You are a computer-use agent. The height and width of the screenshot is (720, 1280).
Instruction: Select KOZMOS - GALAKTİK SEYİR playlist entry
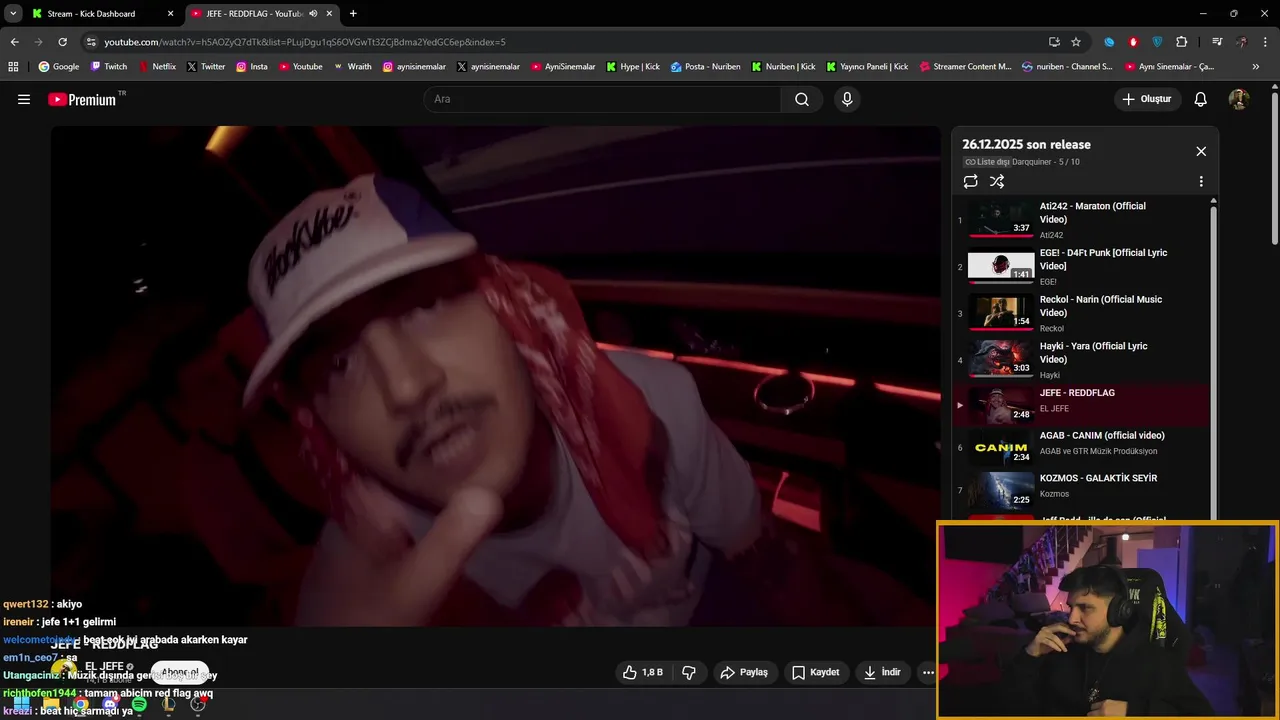(1081, 490)
